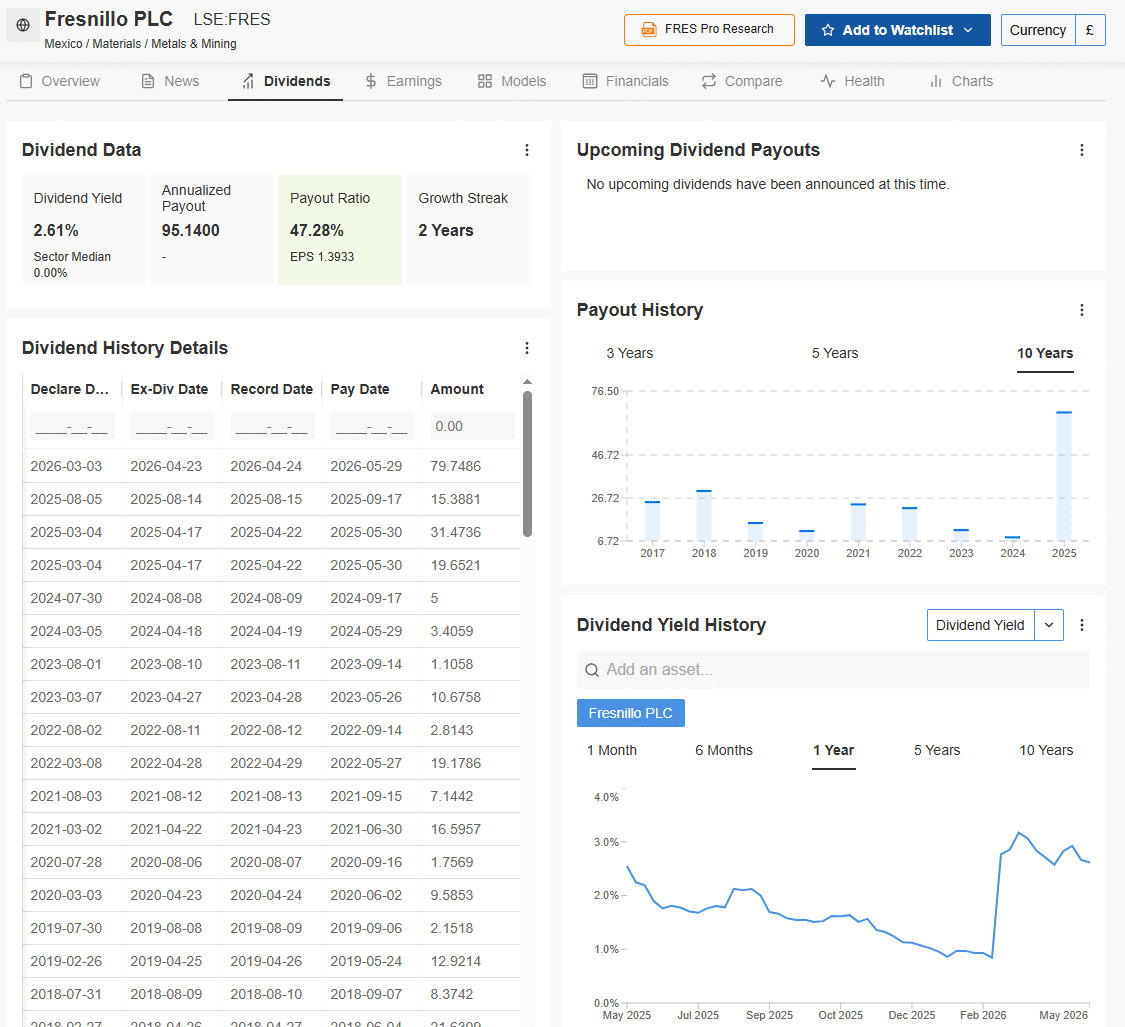Sort by the Declare Date column header

coord(70,389)
